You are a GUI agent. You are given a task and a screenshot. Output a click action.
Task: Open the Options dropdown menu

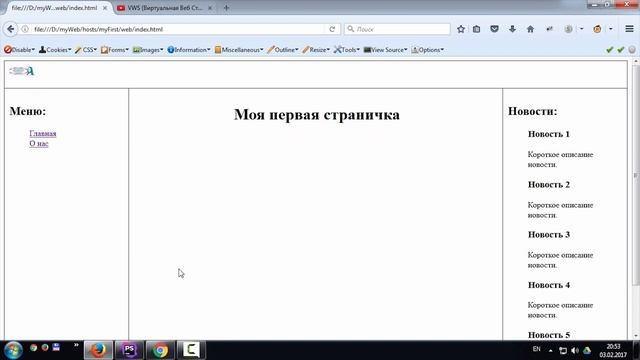[427, 50]
